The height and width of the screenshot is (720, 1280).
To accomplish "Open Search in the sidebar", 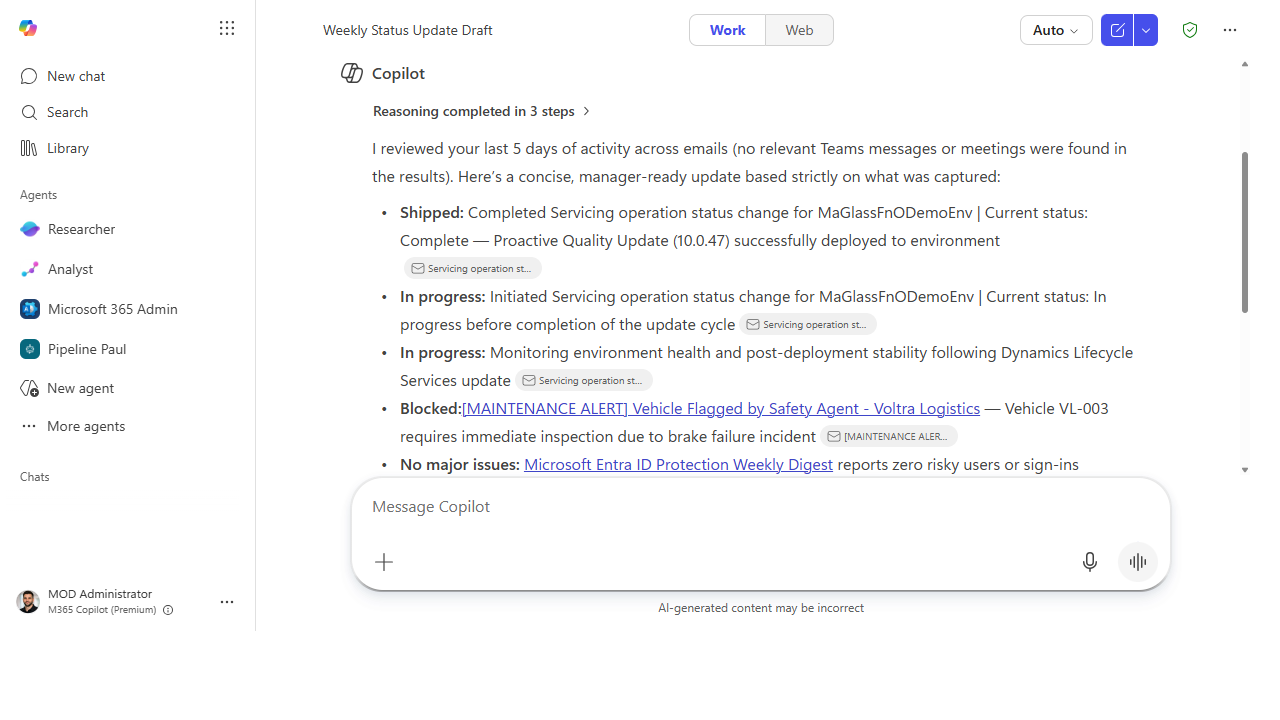I will click(x=67, y=112).
